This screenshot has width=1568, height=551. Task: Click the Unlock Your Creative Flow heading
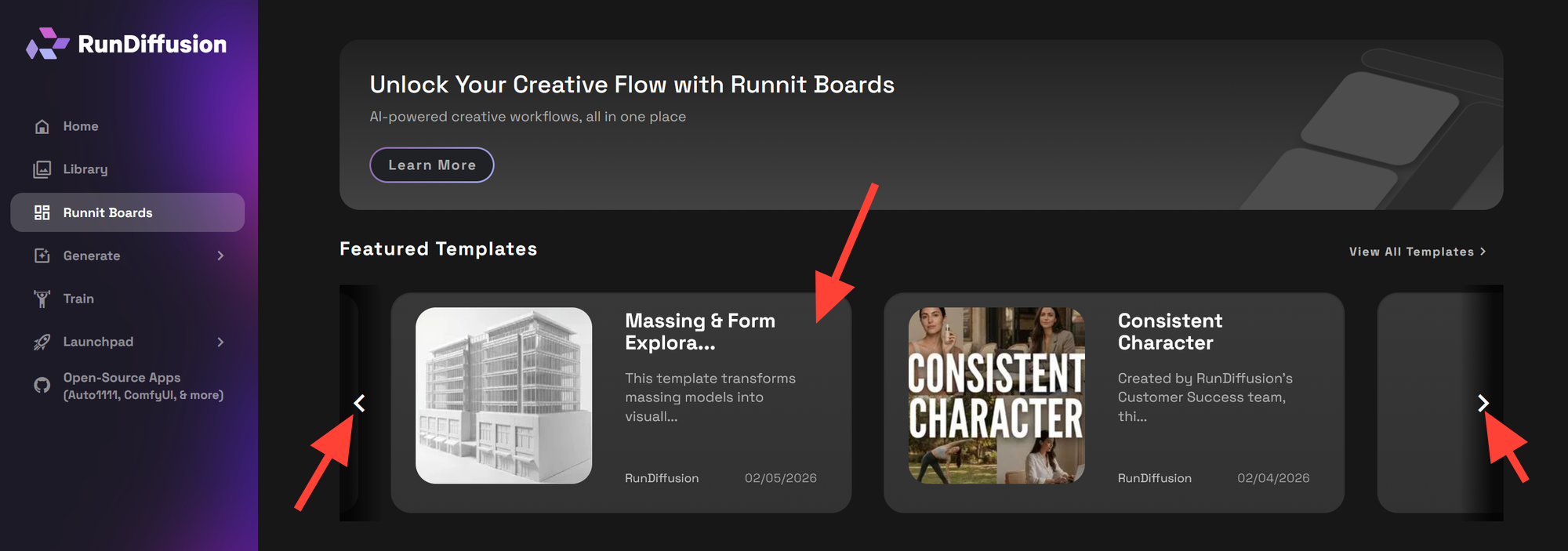pyautogui.click(x=632, y=84)
